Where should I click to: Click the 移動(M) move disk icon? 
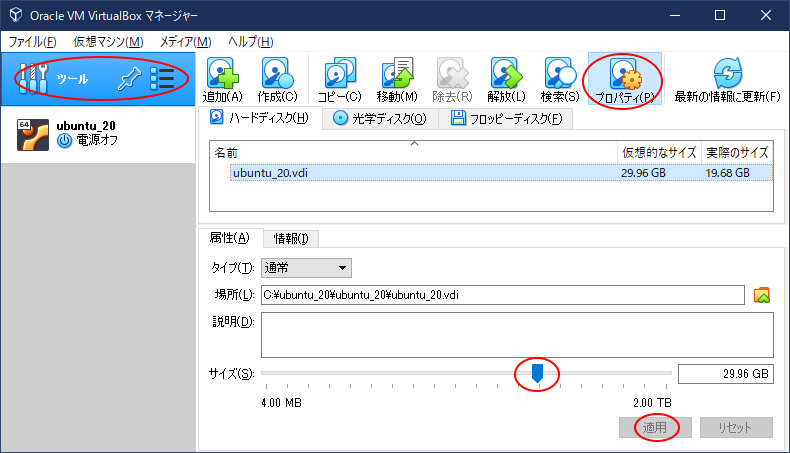click(x=397, y=74)
